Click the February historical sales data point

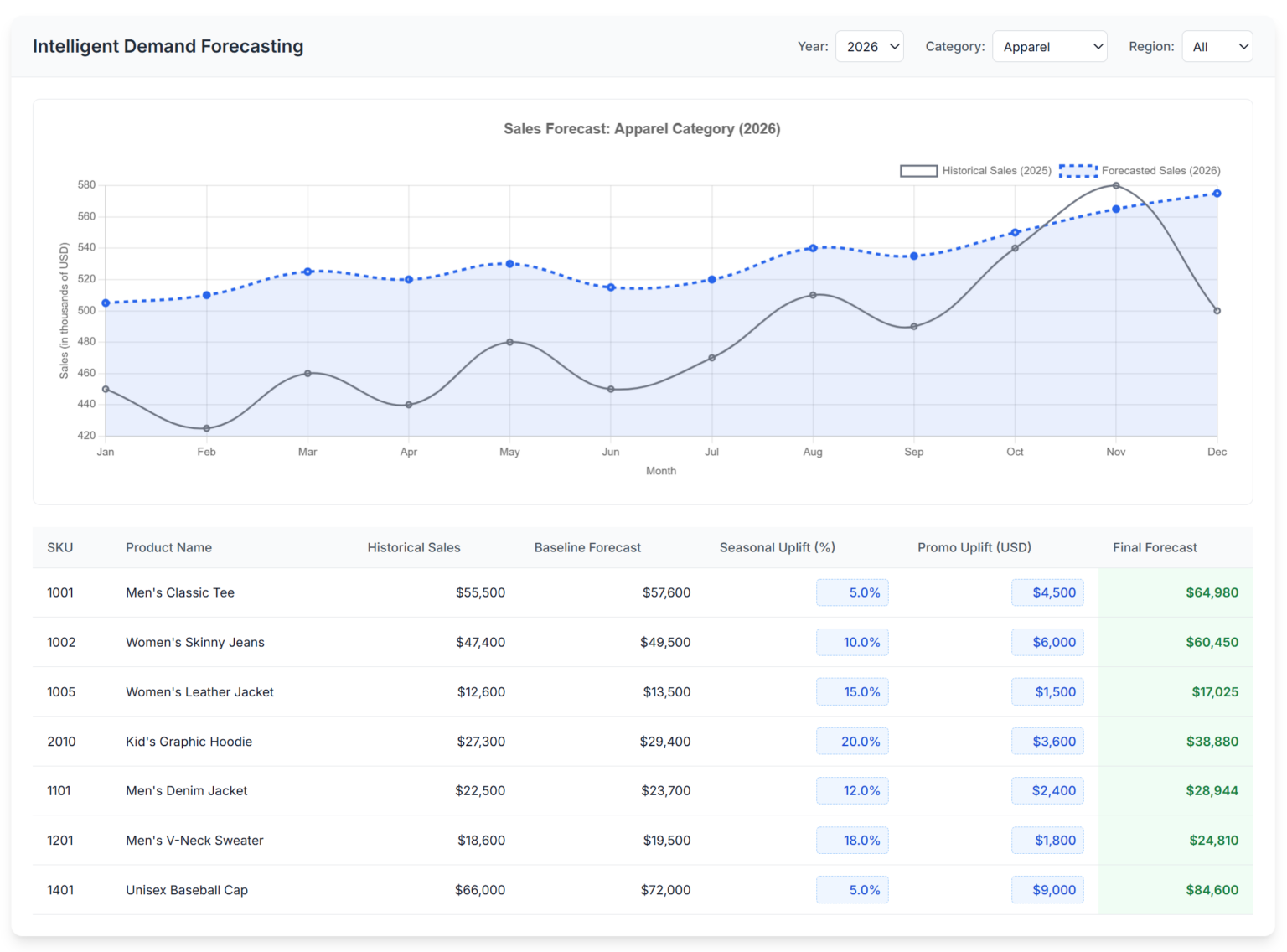(207, 428)
